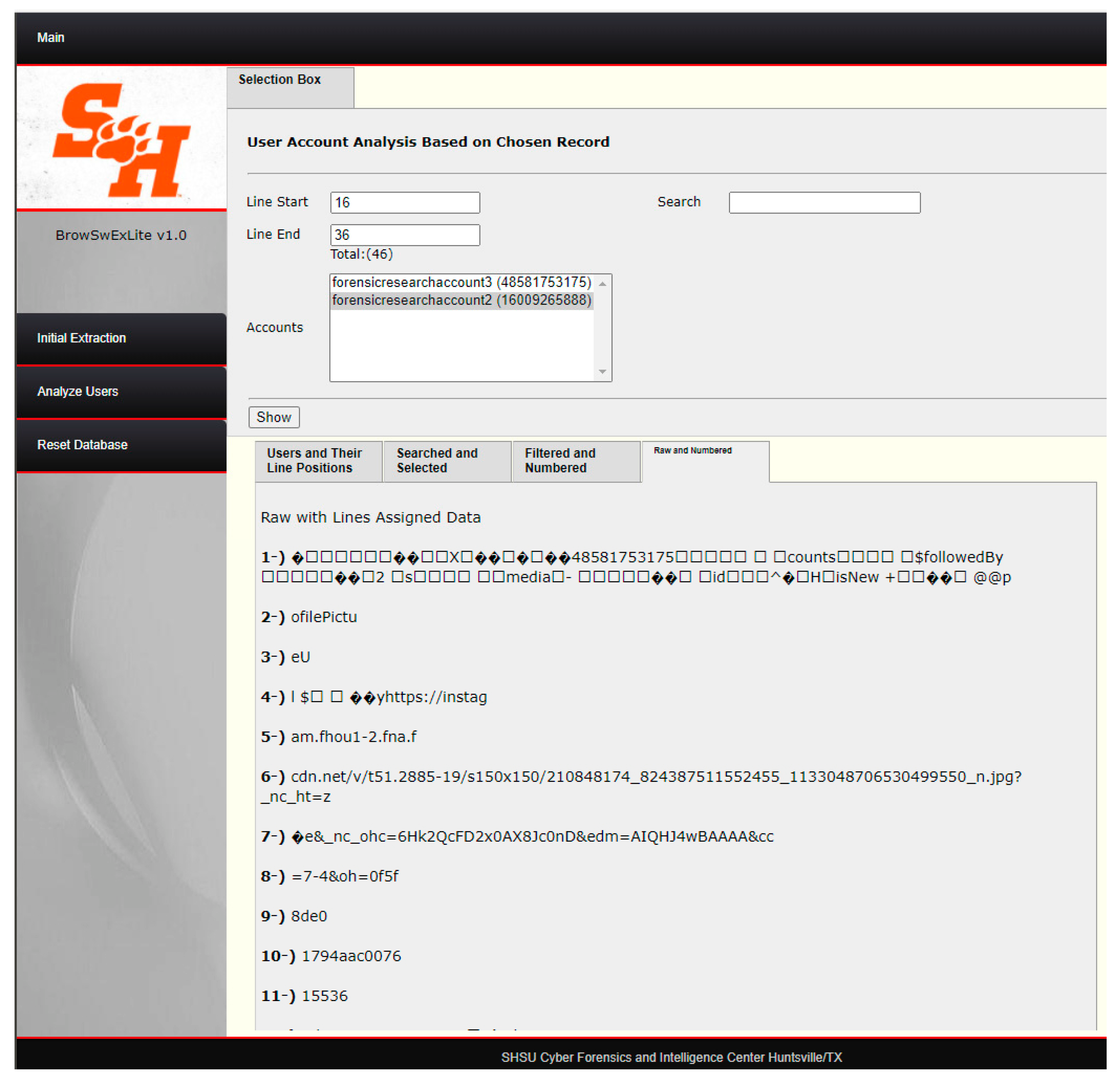Click the Line End input field
1120x1083 pixels.
click(x=405, y=235)
